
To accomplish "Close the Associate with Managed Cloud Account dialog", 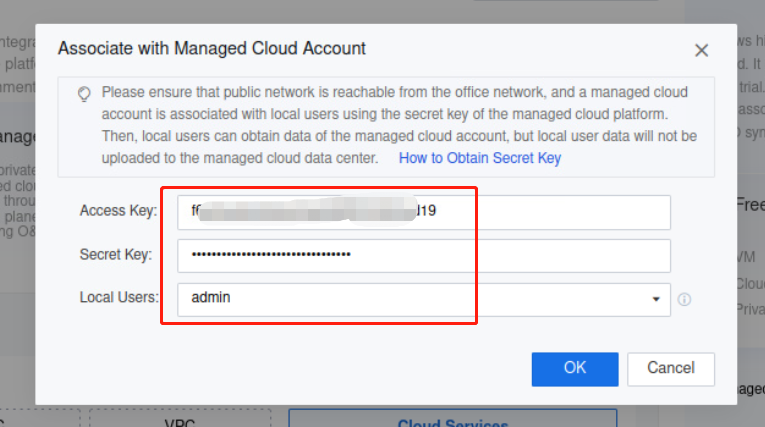I will [701, 50].
